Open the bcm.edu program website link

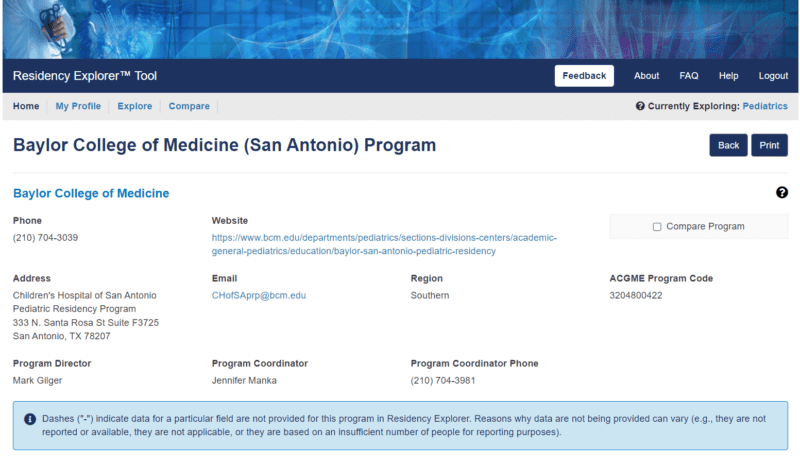point(384,244)
